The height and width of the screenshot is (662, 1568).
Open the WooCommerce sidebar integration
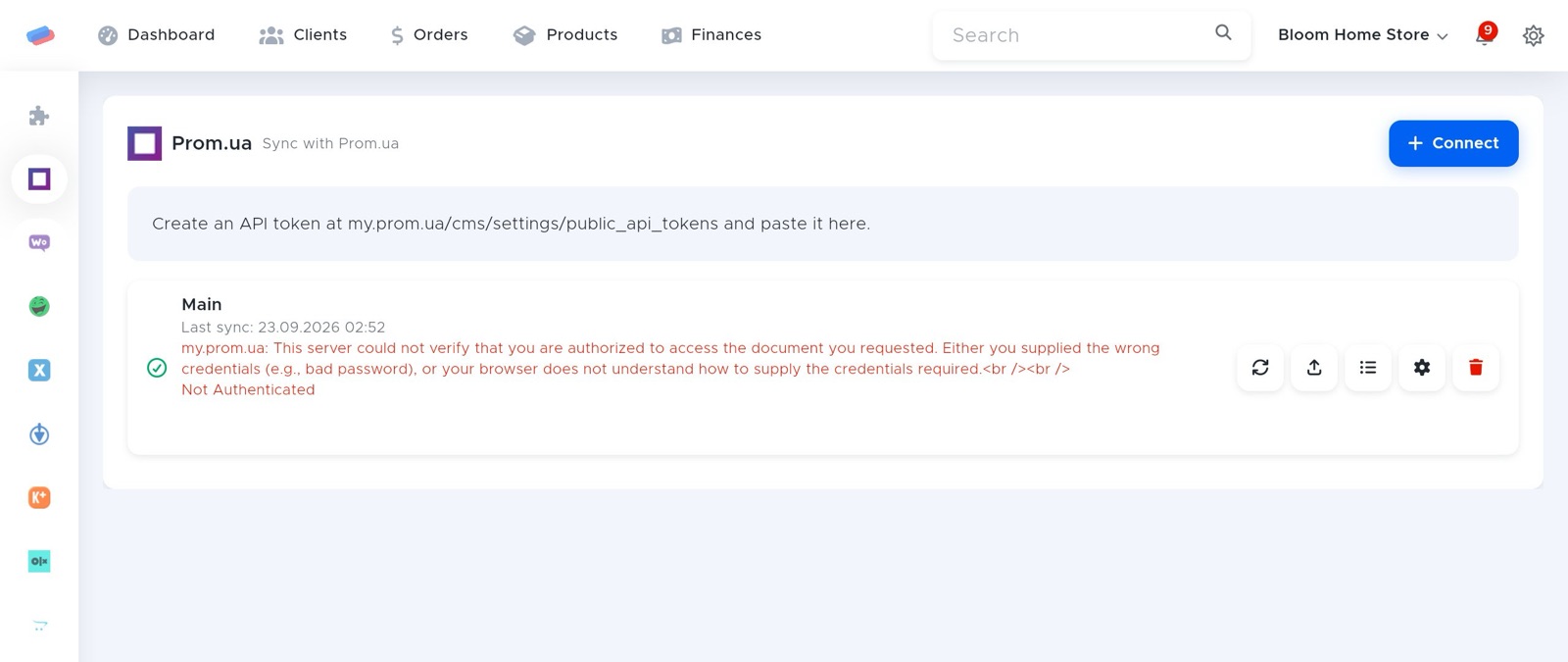[39, 243]
